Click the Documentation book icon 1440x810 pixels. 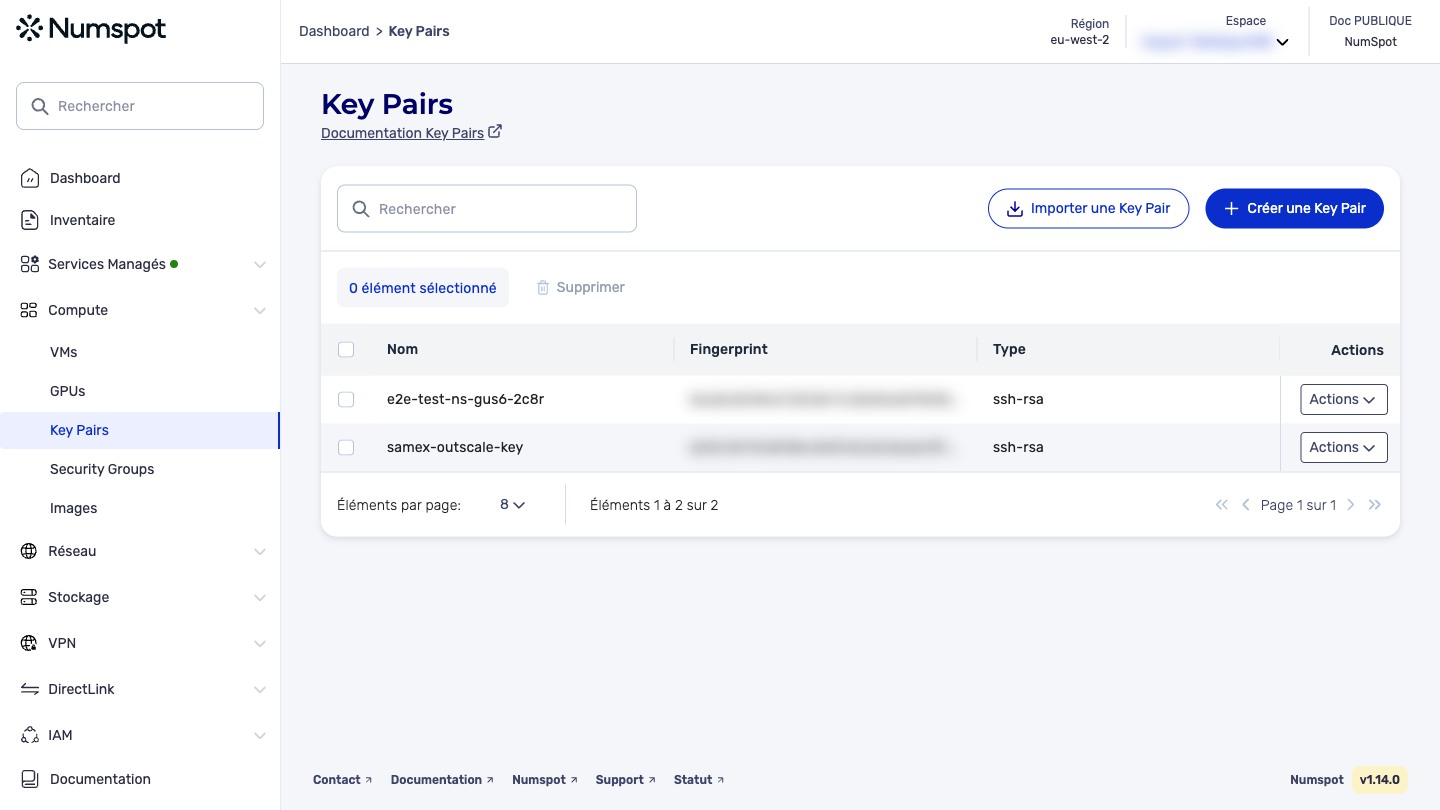click(30, 779)
